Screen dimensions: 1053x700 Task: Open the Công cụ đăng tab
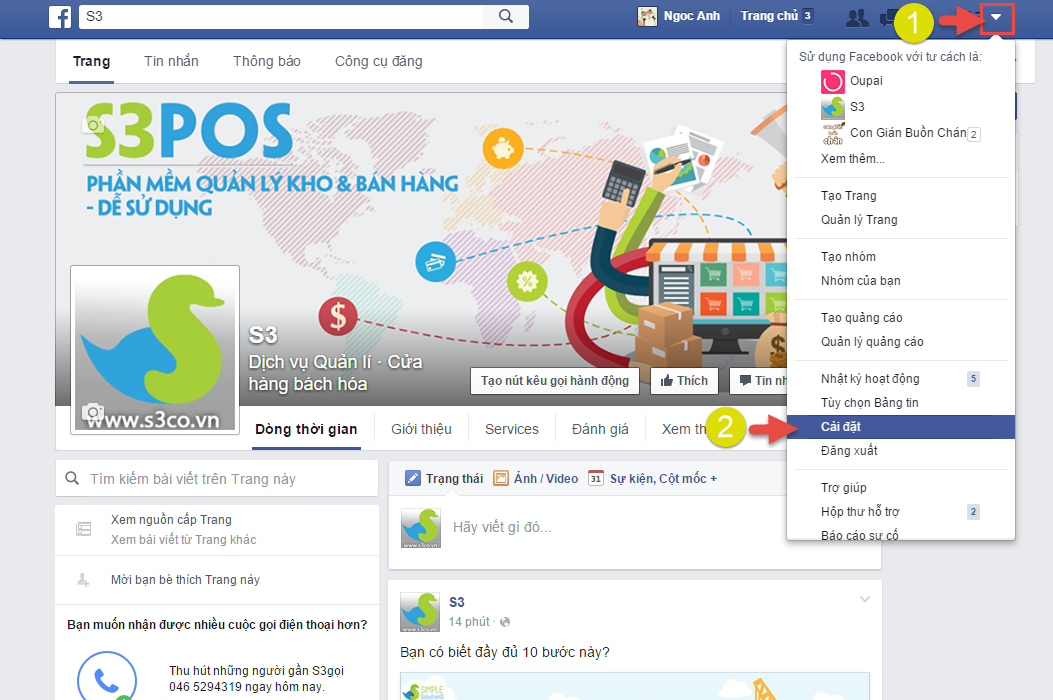click(379, 62)
